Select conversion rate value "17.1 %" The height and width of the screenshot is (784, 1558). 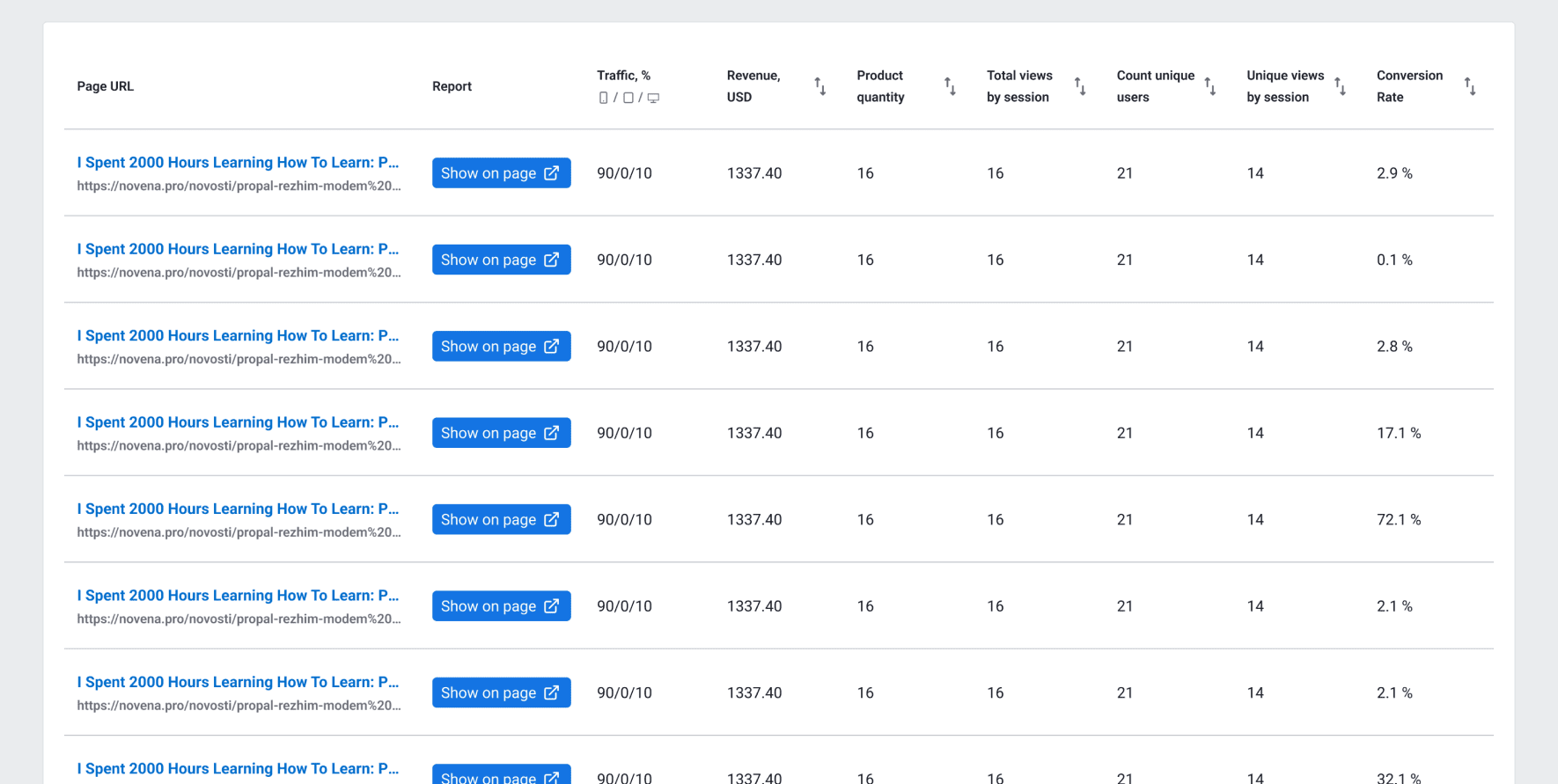pyautogui.click(x=1399, y=433)
